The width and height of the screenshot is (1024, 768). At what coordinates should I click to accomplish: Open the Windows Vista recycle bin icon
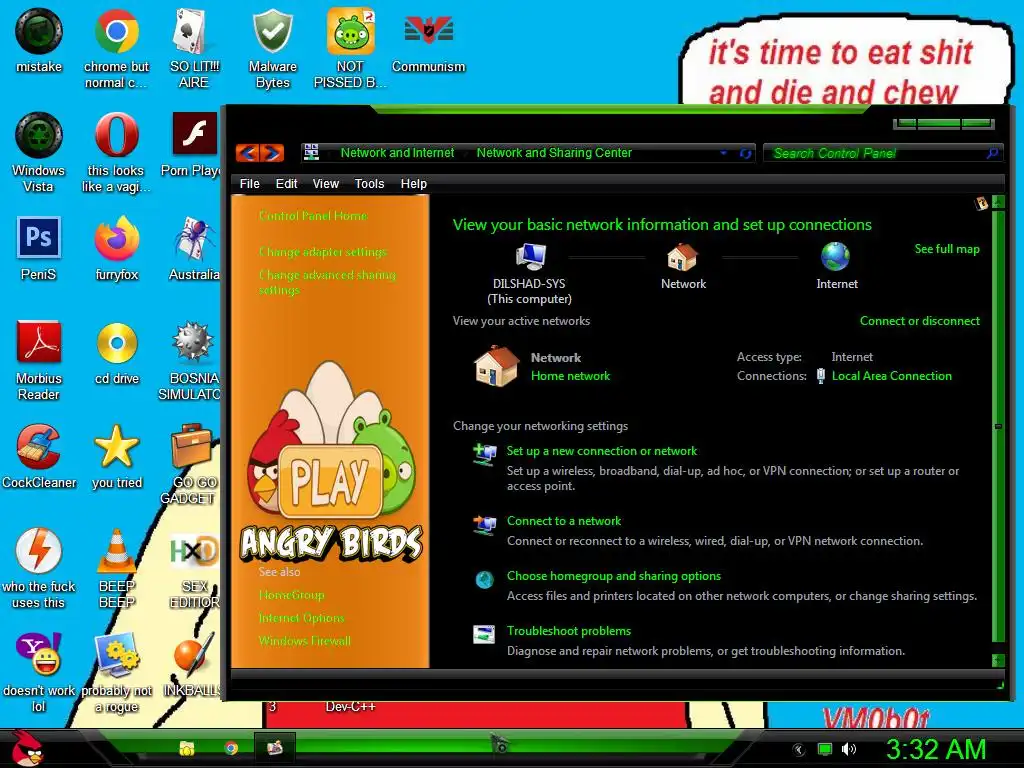[39, 152]
